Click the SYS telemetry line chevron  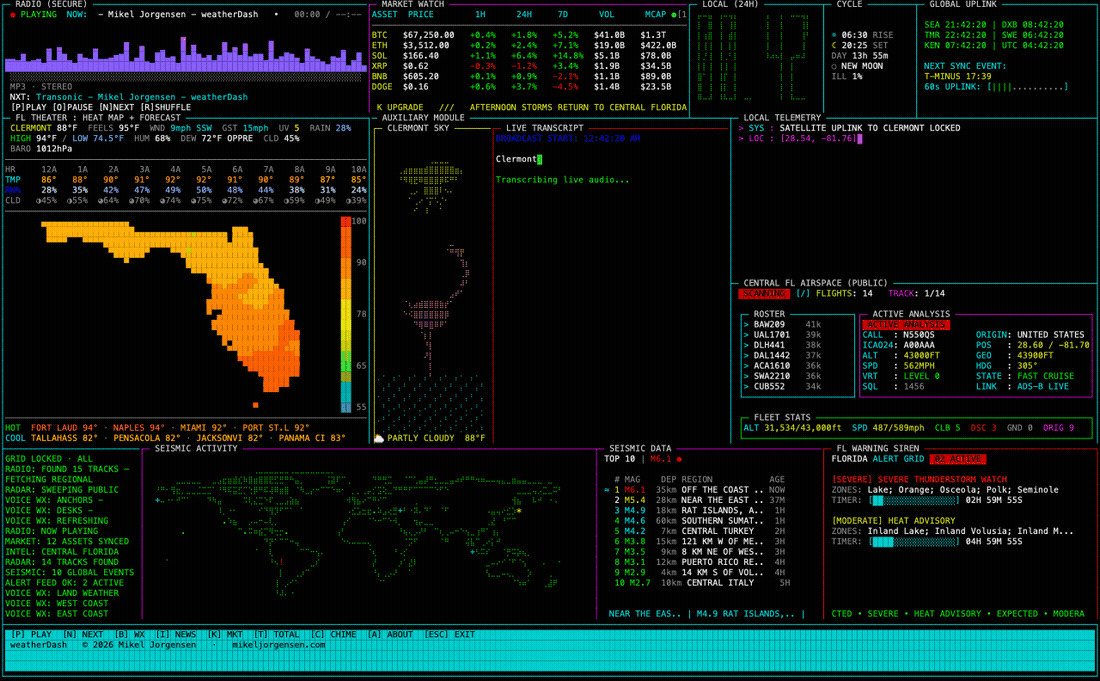741,128
